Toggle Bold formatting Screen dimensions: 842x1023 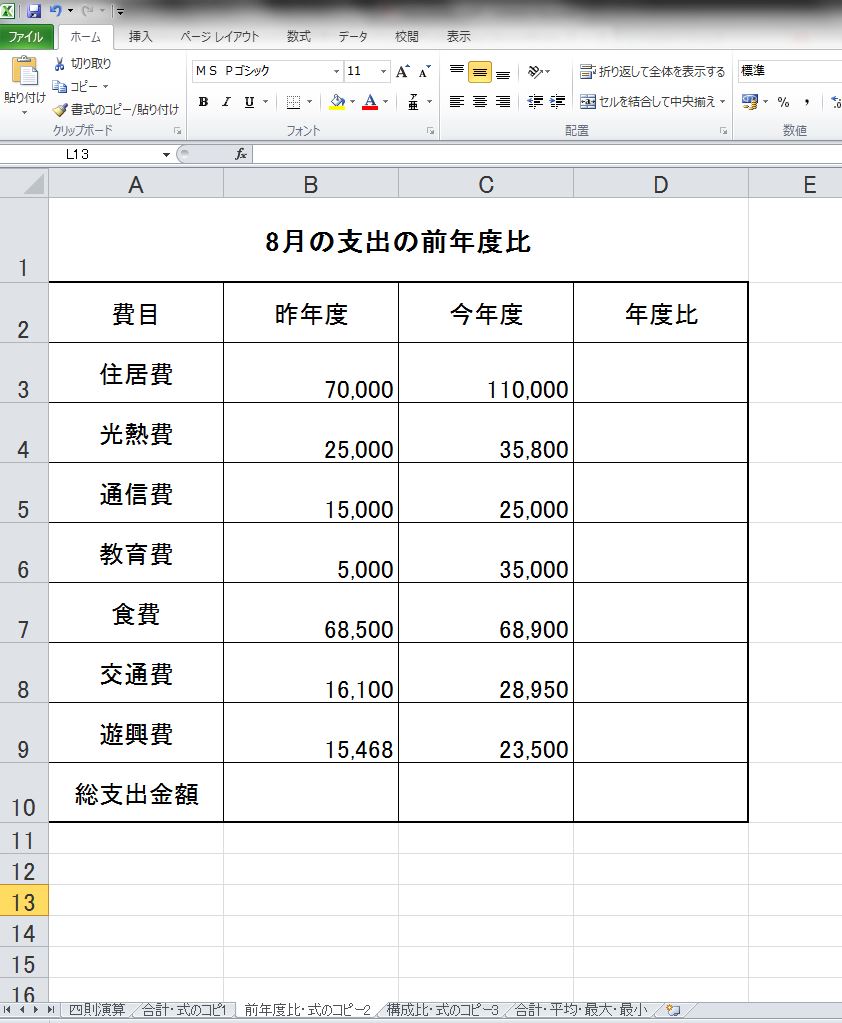(204, 102)
